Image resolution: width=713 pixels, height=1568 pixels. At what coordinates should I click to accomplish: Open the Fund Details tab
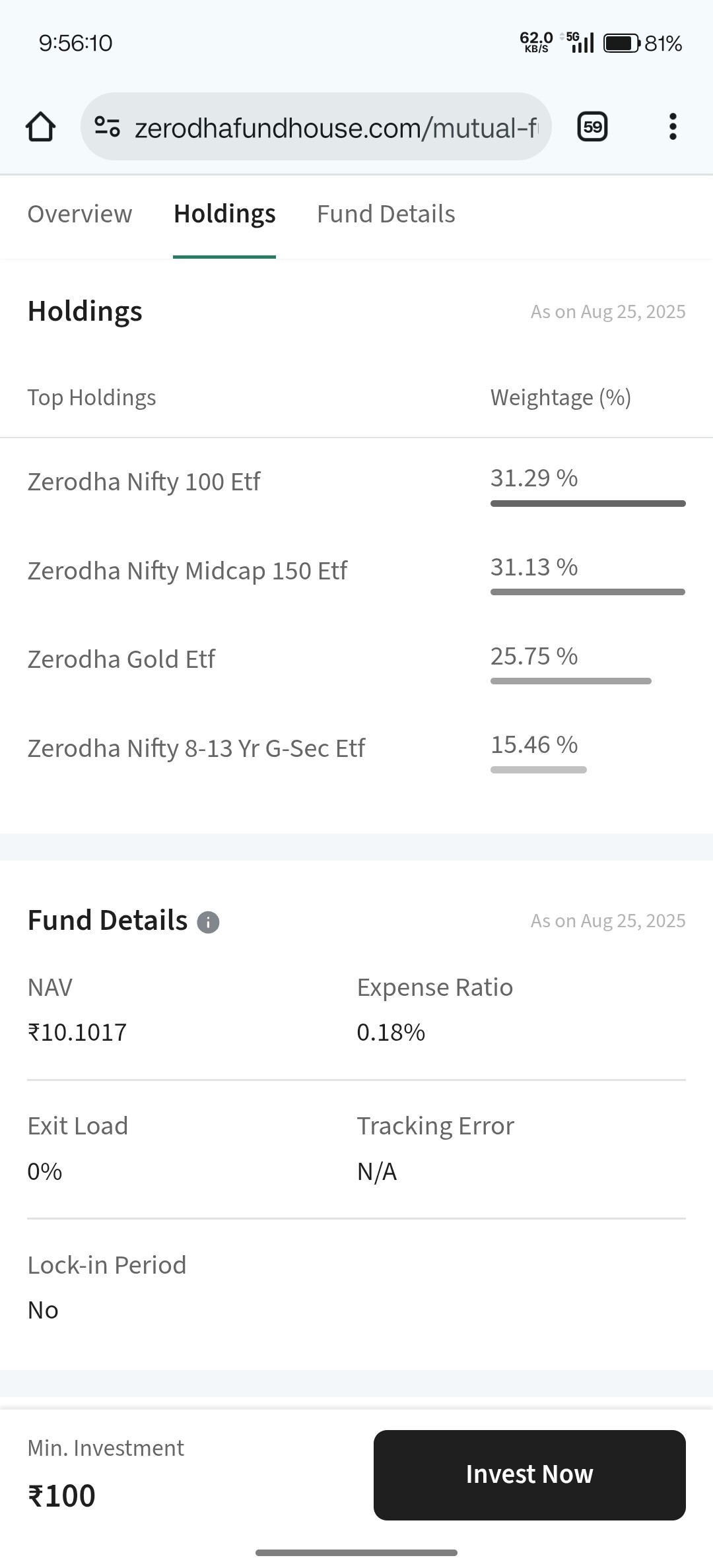[x=386, y=214]
